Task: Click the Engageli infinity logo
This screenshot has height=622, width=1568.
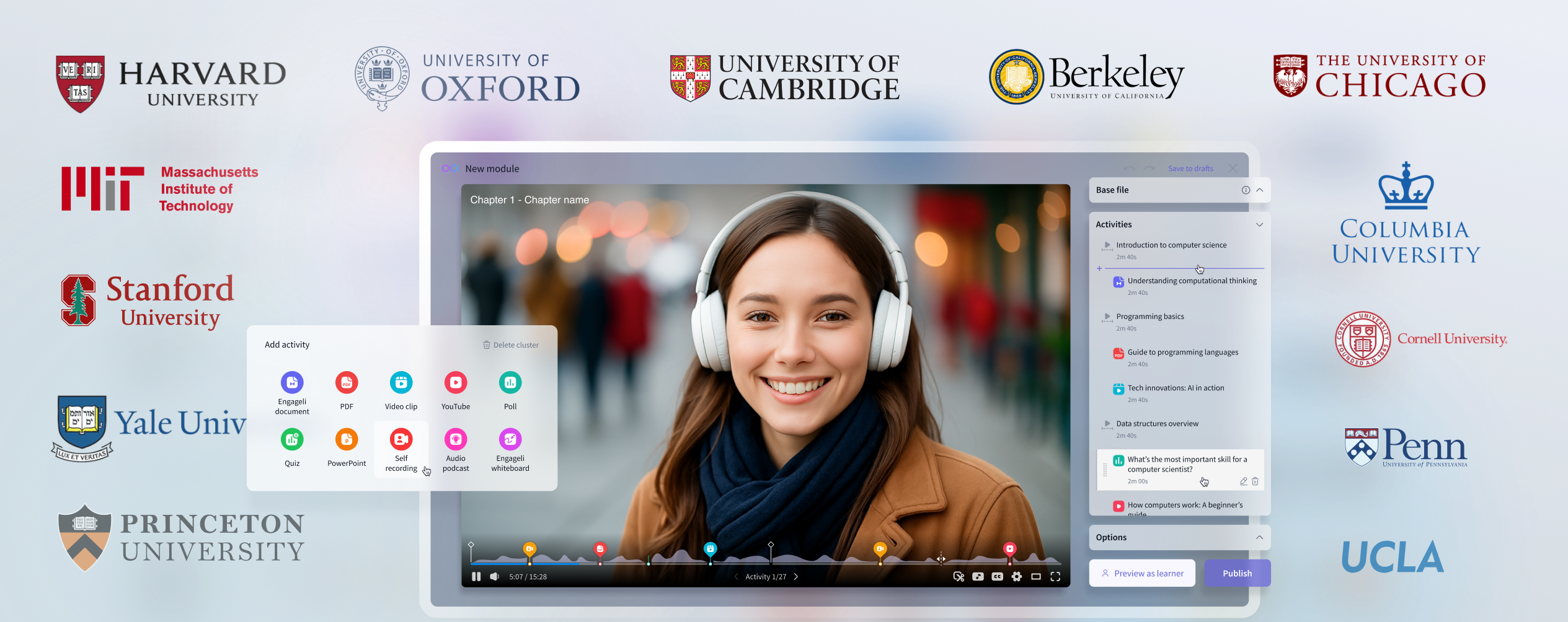Action: click(450, 169)
